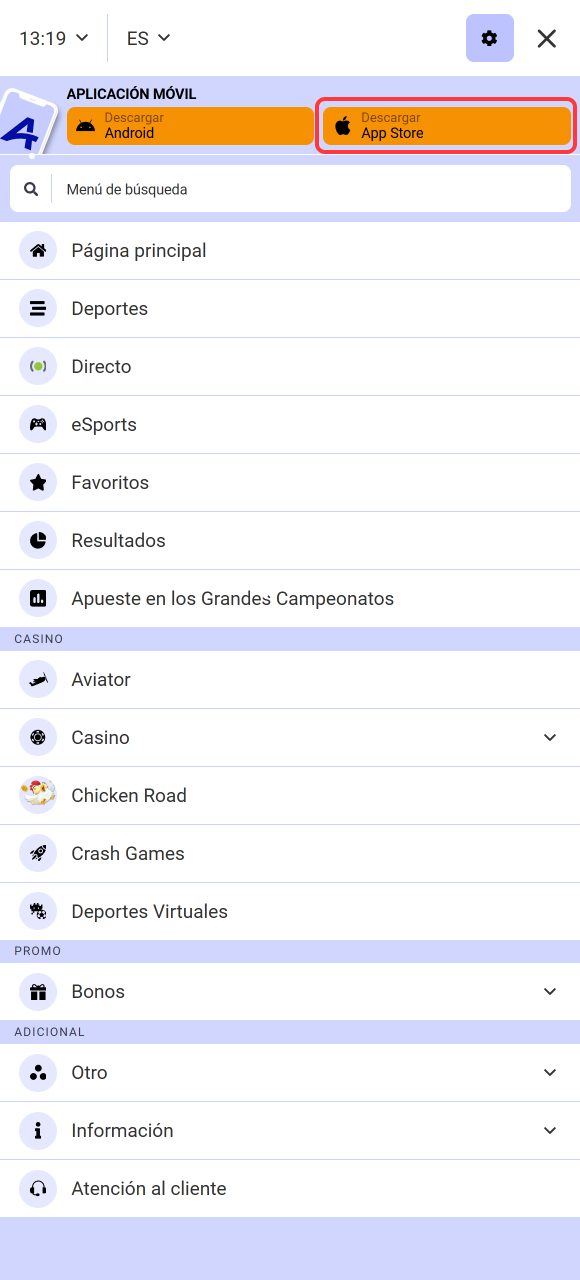
Task: Click the rocket icon for Crash Games
Action: pyautogui.click(x=37, y=853)
